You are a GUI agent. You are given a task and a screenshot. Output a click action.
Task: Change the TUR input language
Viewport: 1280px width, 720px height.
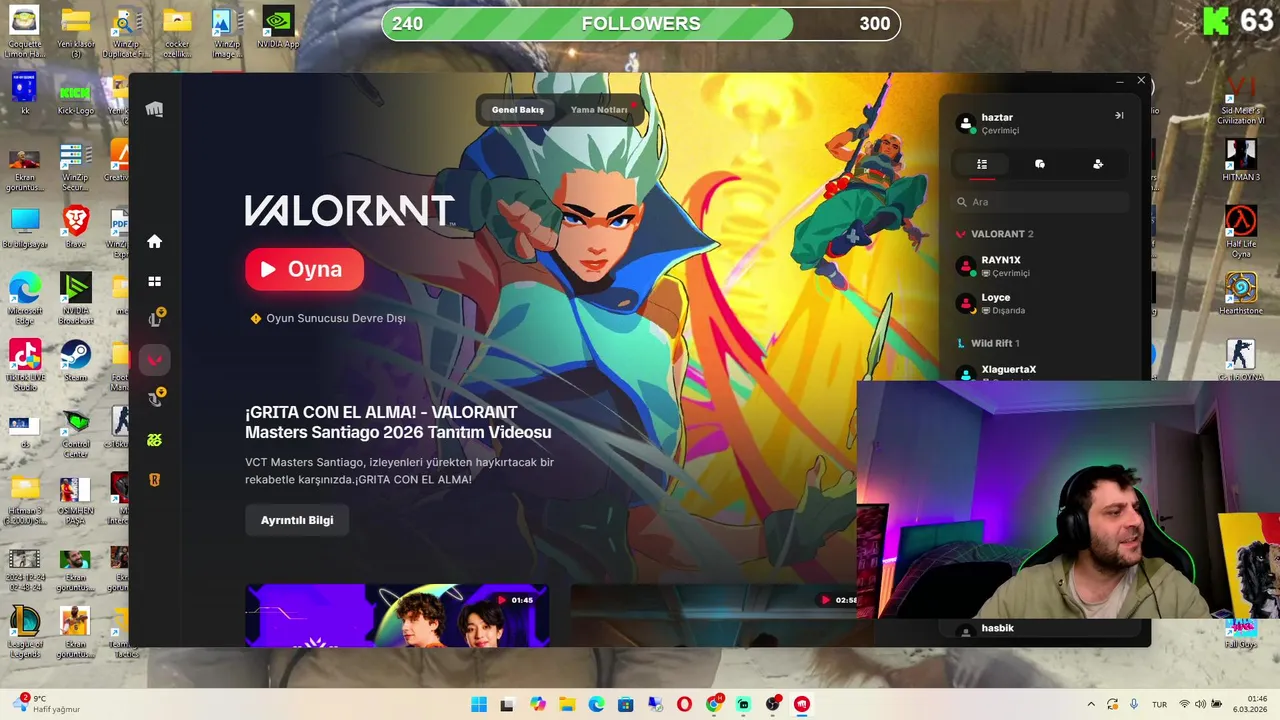click(1160, 704)
